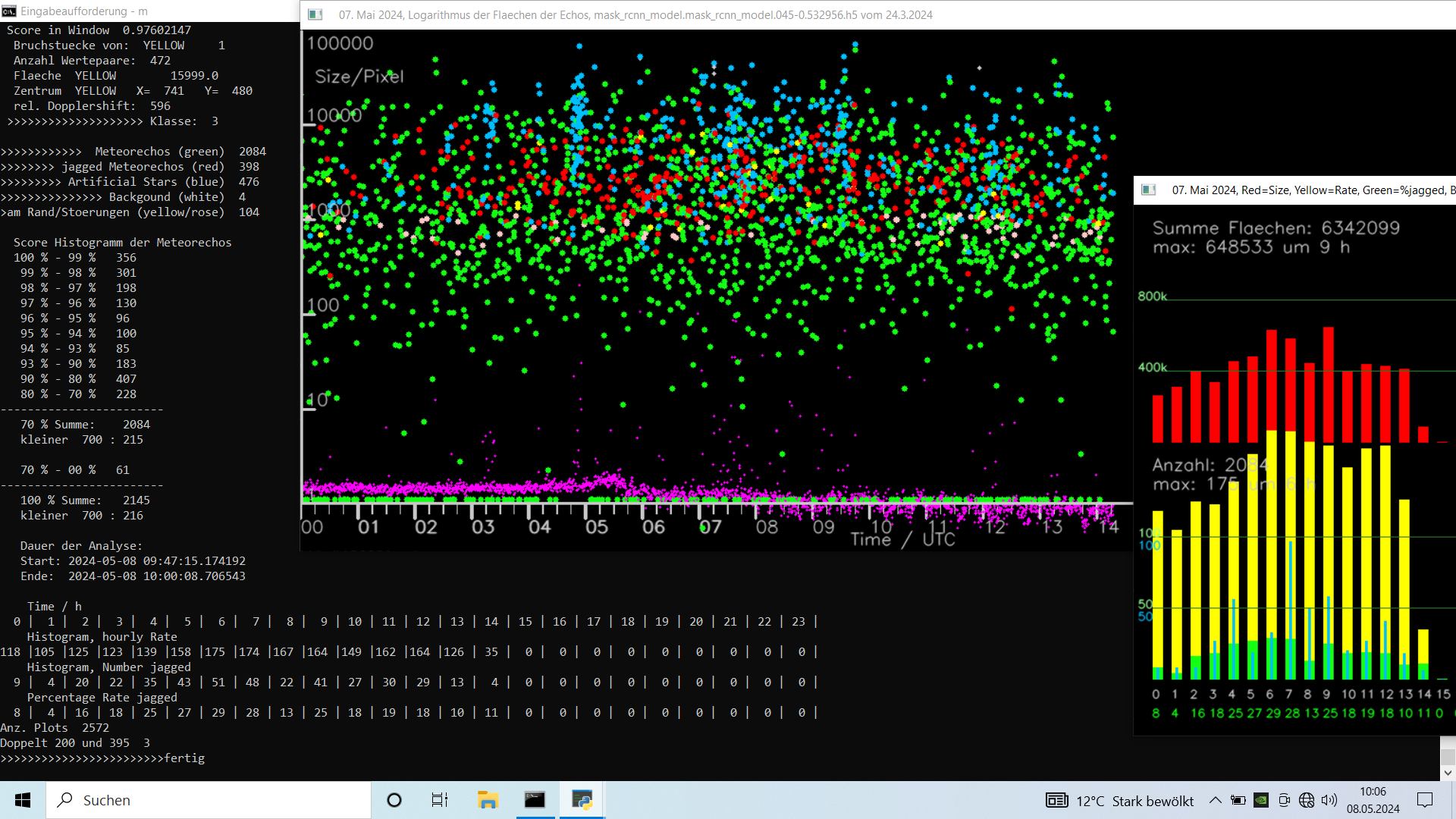
Task: Click the console scrollbar down arrow
Action: tap(1448, 773)
